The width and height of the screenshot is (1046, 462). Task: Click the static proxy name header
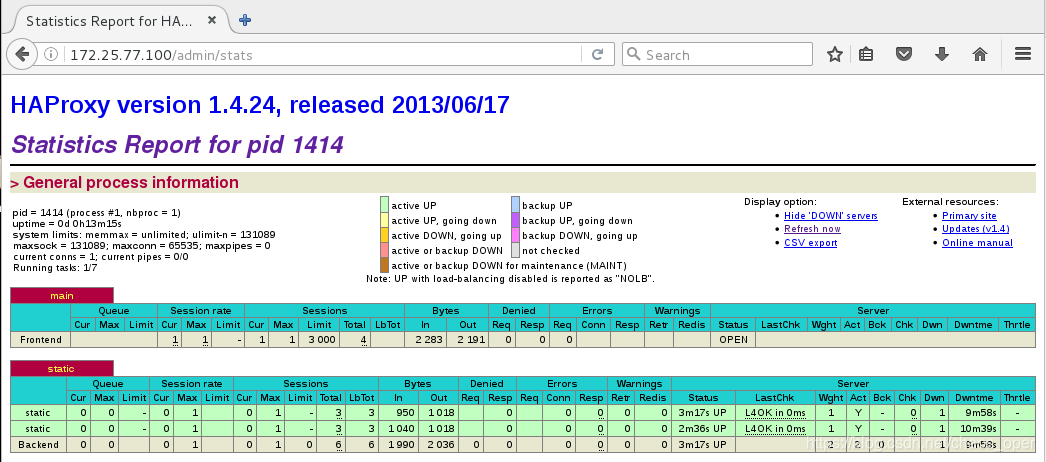pyautogui.click(x=61, y=368)
